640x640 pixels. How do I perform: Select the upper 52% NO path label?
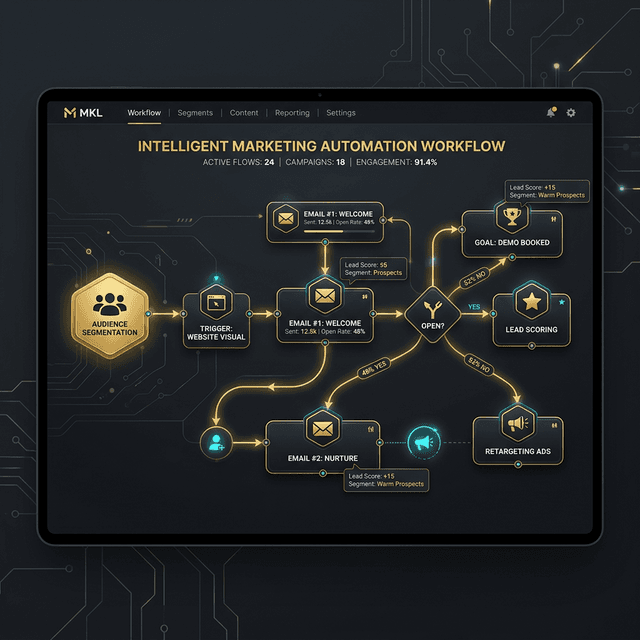coord(474,278)
